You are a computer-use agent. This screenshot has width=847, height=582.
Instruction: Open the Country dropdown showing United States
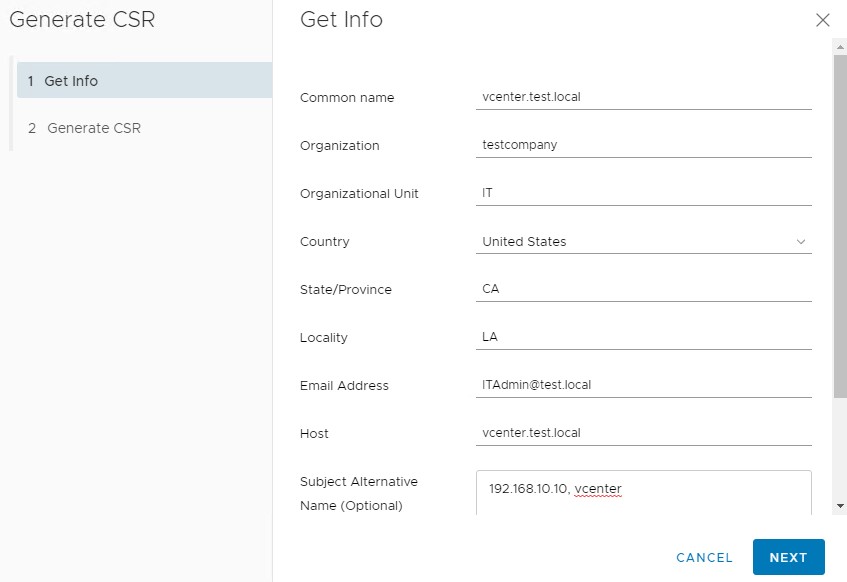pos(643,242)
